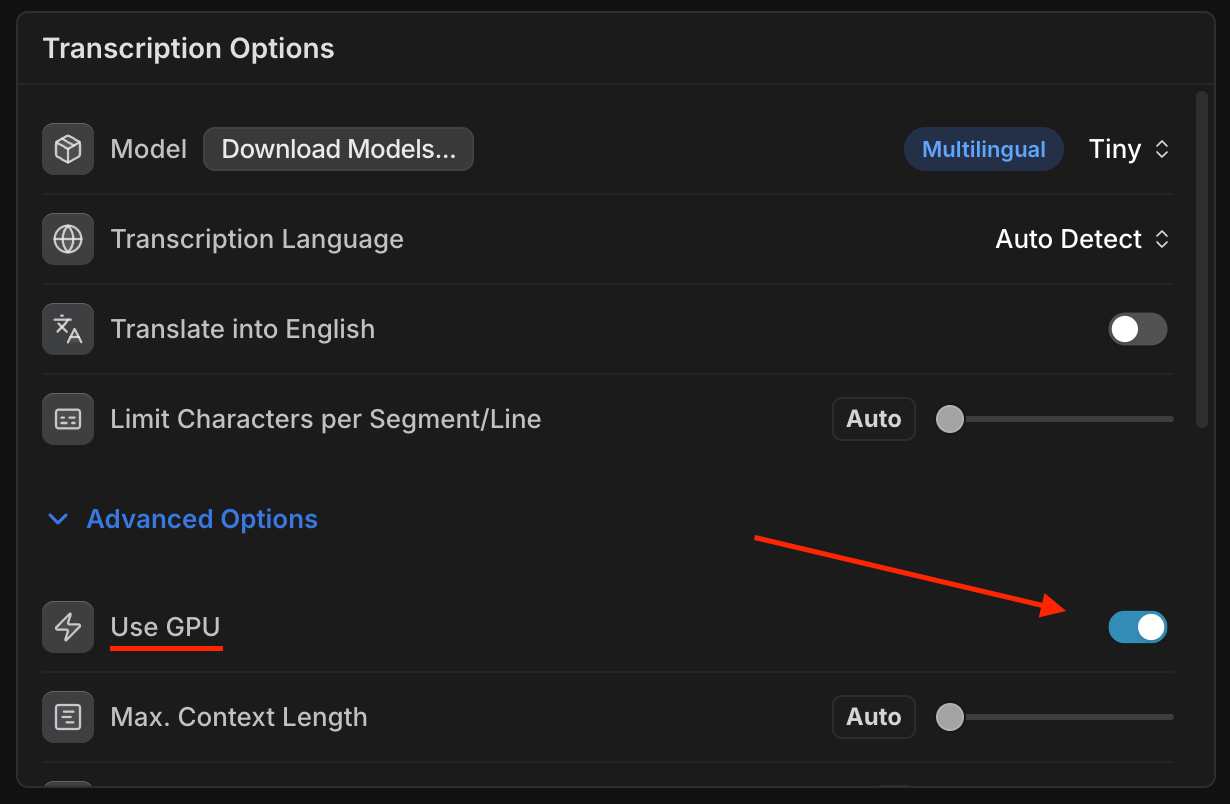Image resolution: width=1230 pixels, height=804 pixels.
Task: Click the Use GPU label
Action: point(165,627)
